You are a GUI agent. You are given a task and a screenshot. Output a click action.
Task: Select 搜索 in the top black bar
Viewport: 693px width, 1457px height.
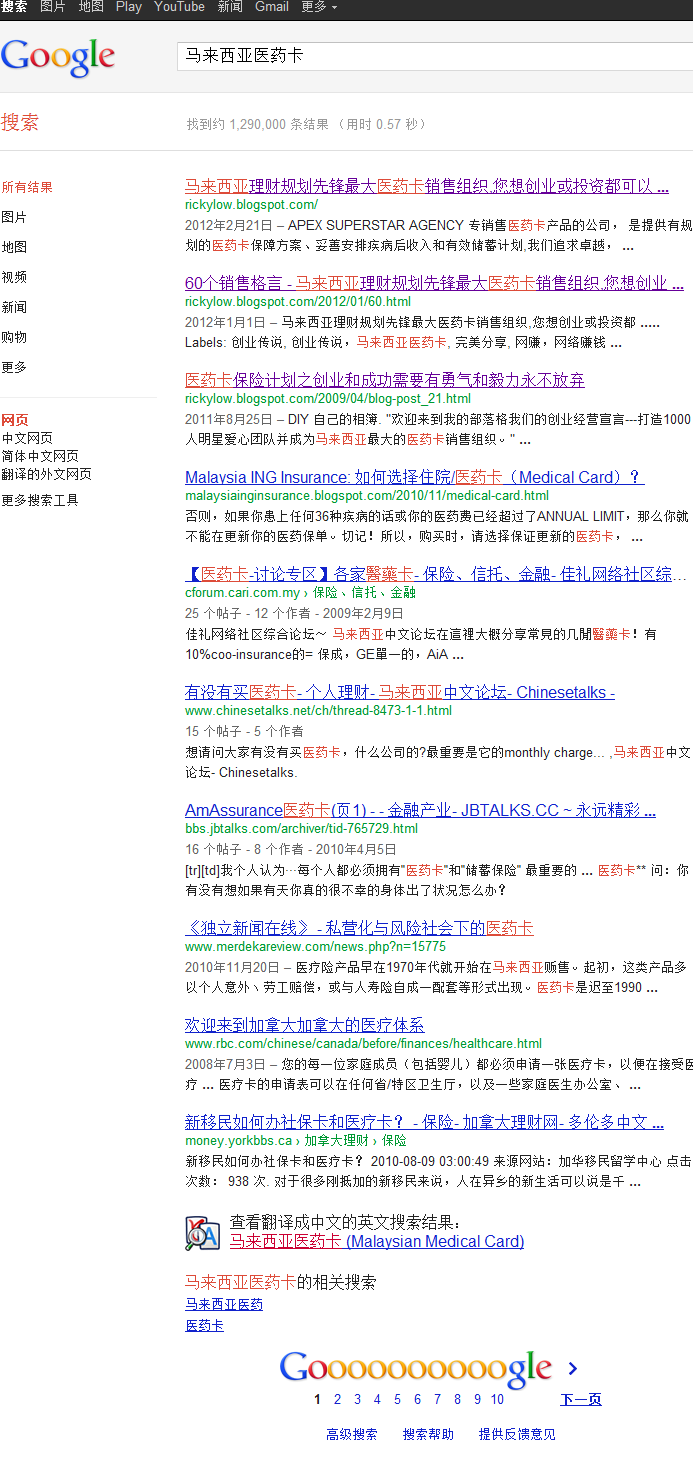tap(14, 7)
